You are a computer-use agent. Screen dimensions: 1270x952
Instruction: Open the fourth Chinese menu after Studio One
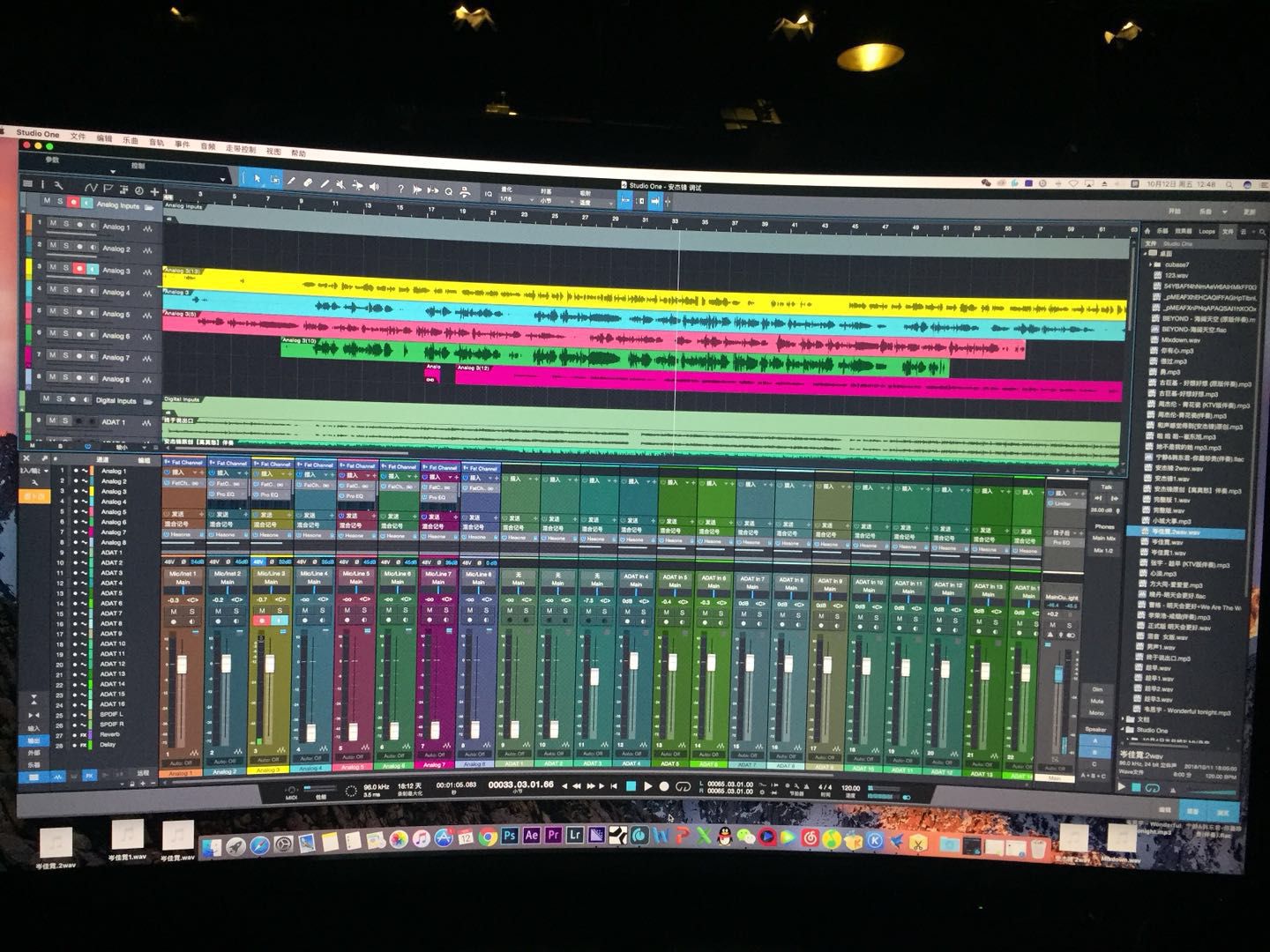(156, 142)
